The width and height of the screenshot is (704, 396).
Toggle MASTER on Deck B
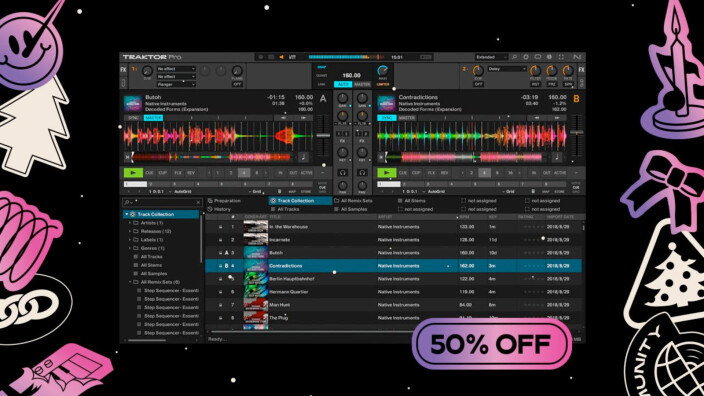click(x=407, y=118)
